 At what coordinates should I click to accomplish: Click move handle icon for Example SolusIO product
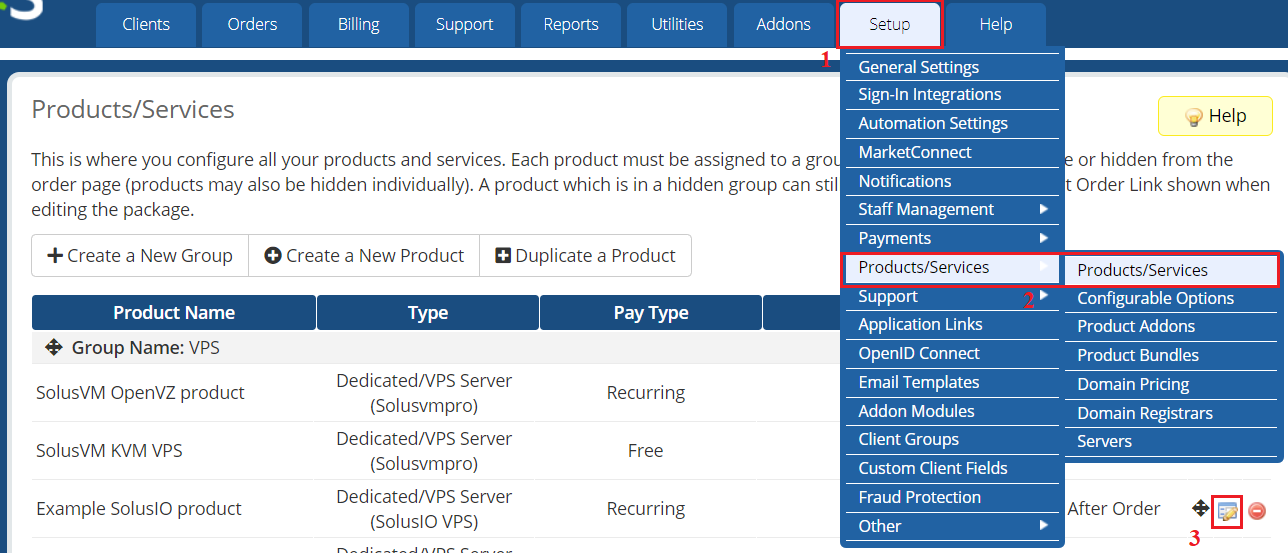pos(1201,508)
